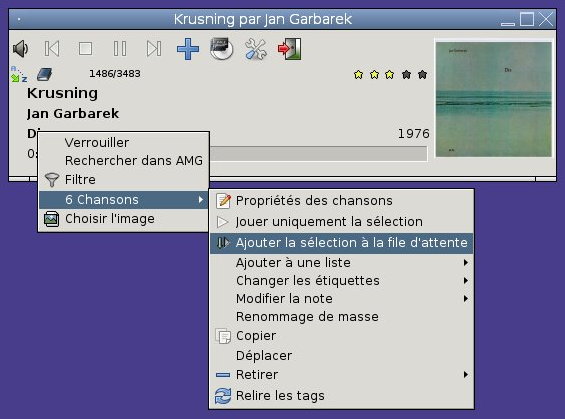Select Relire les tags text entry
The width and height of the screenshot is (565, 419).
pos(280,396)
